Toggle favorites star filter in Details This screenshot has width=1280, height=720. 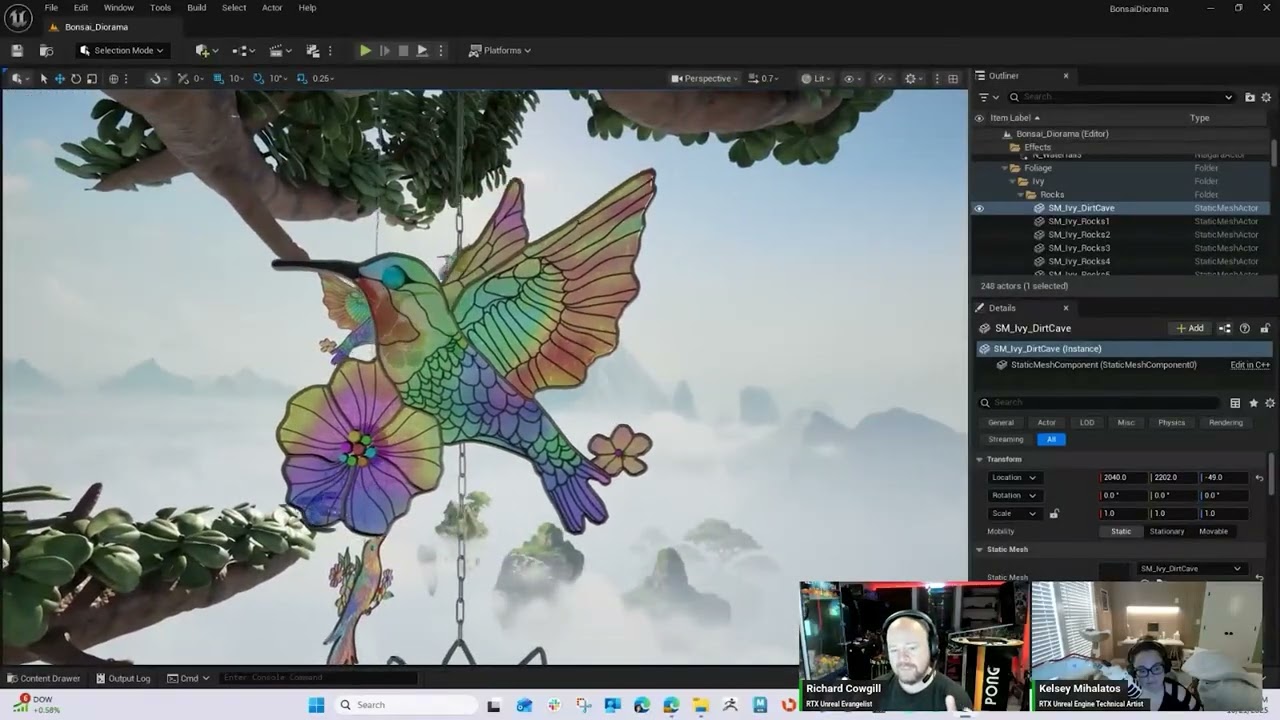click(1253, 403)
